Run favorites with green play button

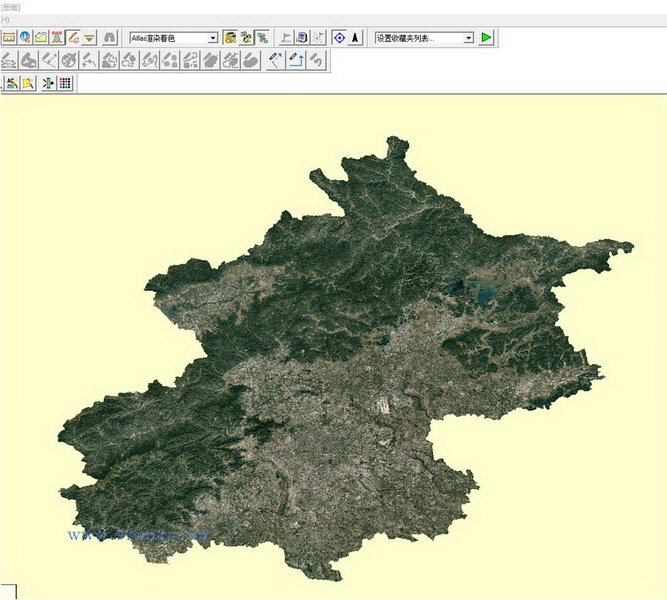[x=486, y=38]
